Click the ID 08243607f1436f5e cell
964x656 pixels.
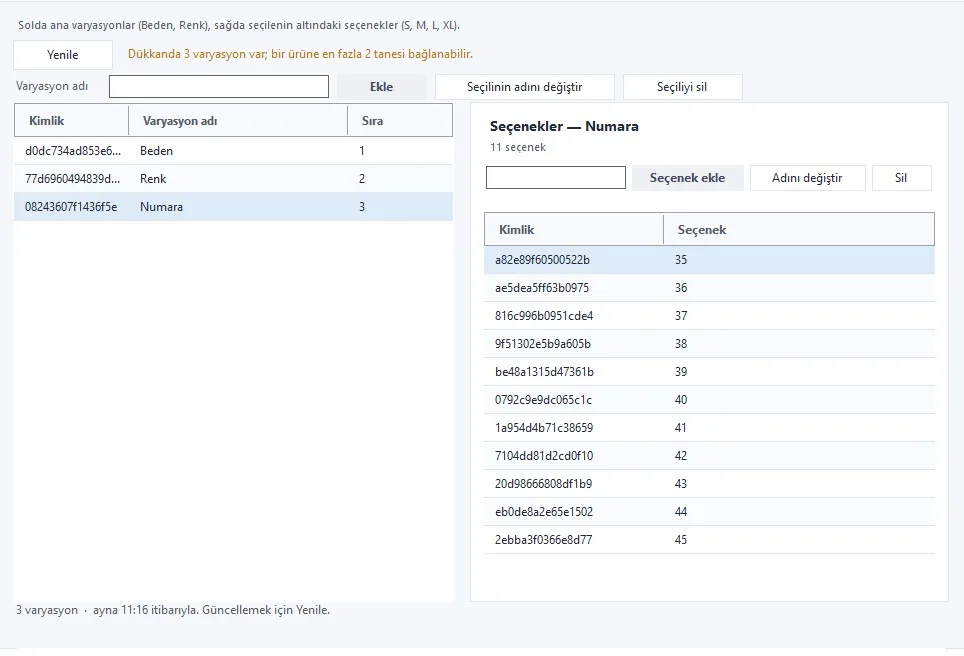pos(71,207)
